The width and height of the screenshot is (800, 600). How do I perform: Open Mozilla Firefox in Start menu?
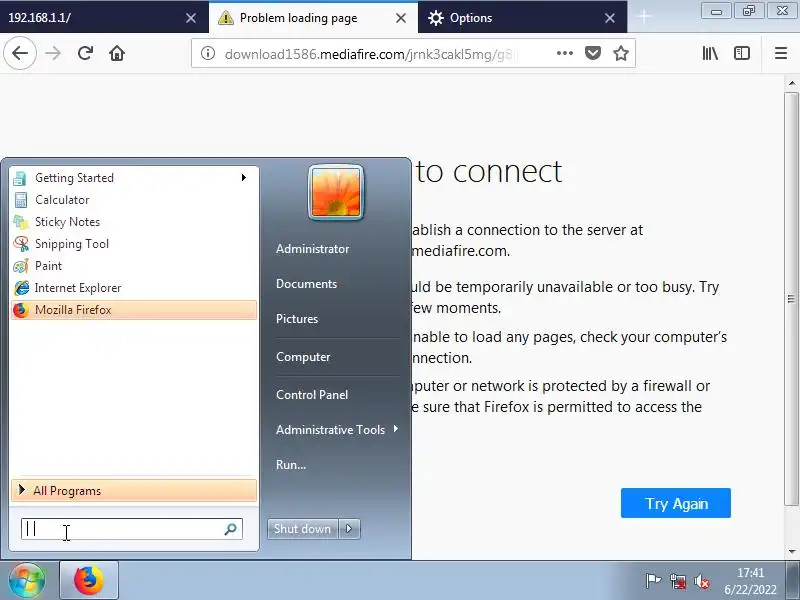133,310
